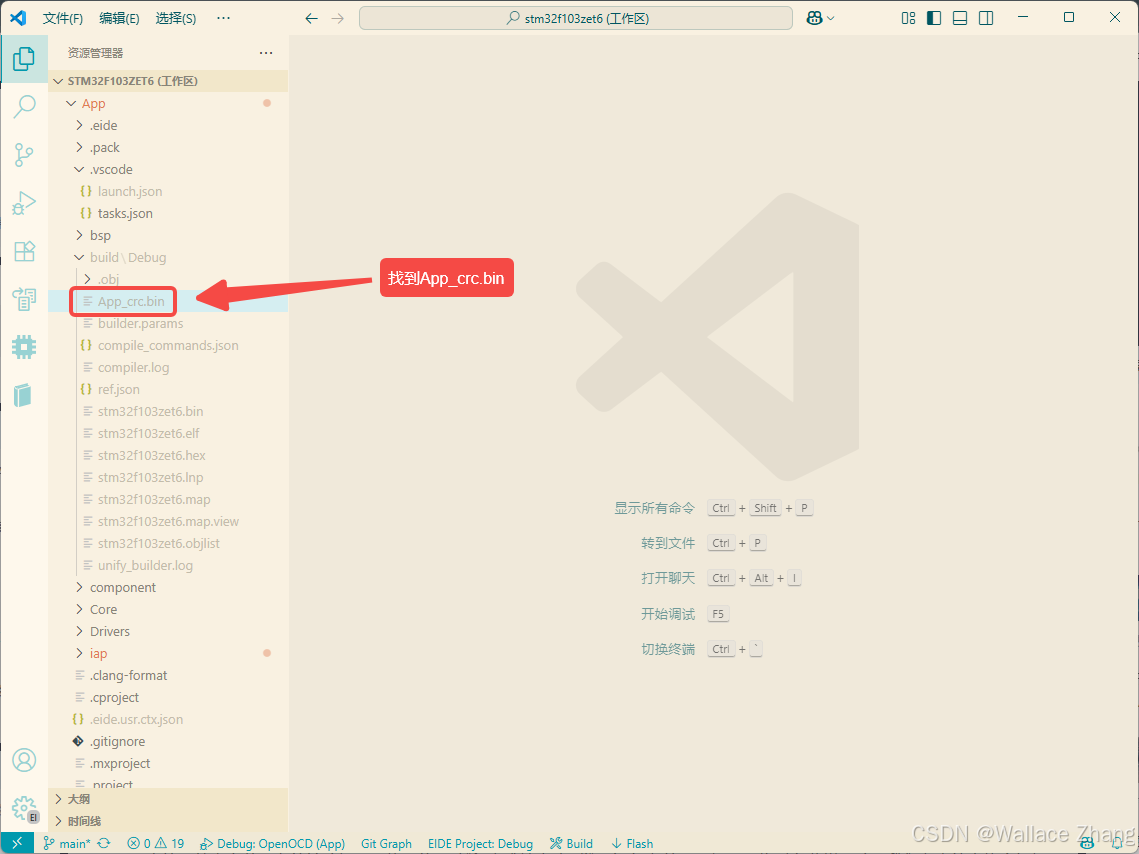Expand the 时间线 timeline section

coord(169,821)
